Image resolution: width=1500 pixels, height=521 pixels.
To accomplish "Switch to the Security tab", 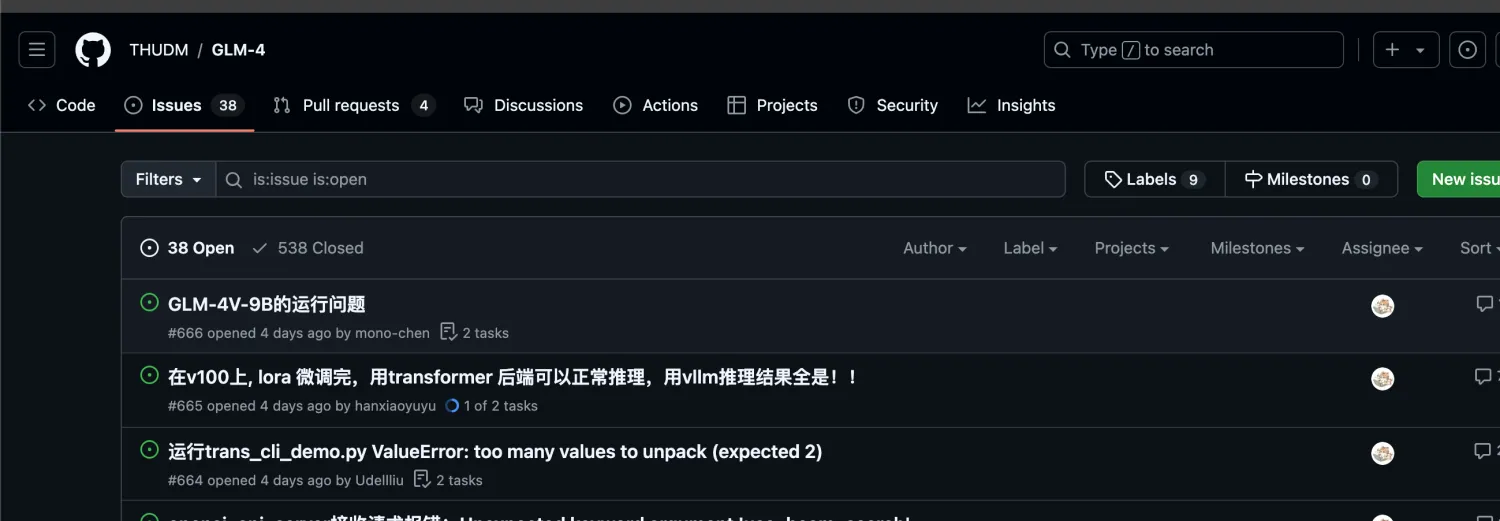I will pos(893,105).
